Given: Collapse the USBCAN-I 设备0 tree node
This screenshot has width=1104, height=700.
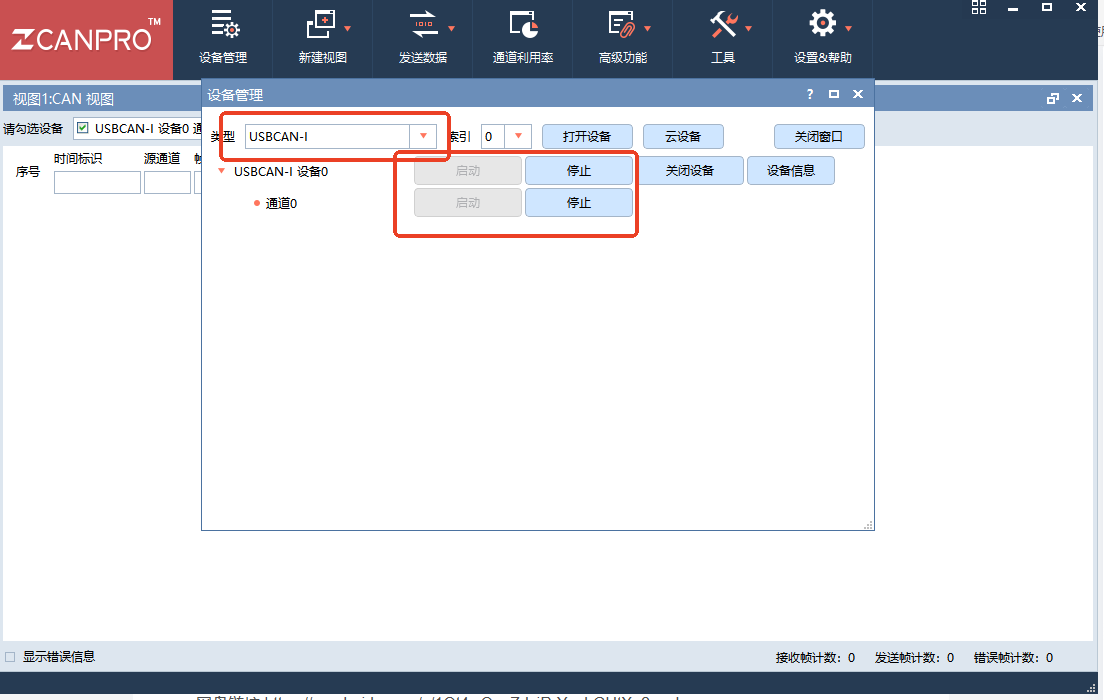Looking at the screenshot, I should click(x=222, y=171).
